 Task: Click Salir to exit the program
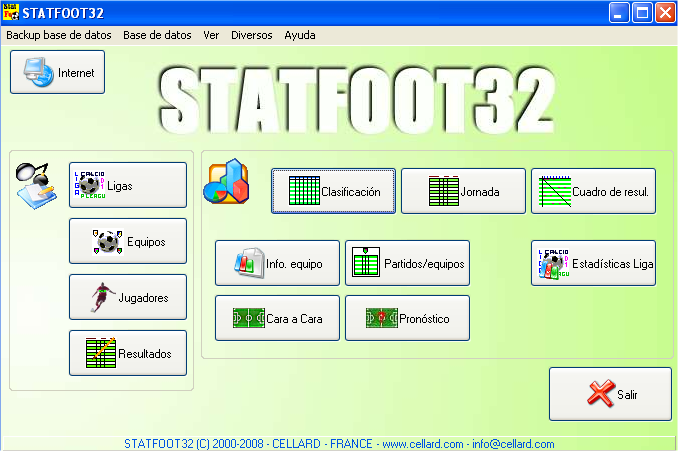[x=610, y=394]
